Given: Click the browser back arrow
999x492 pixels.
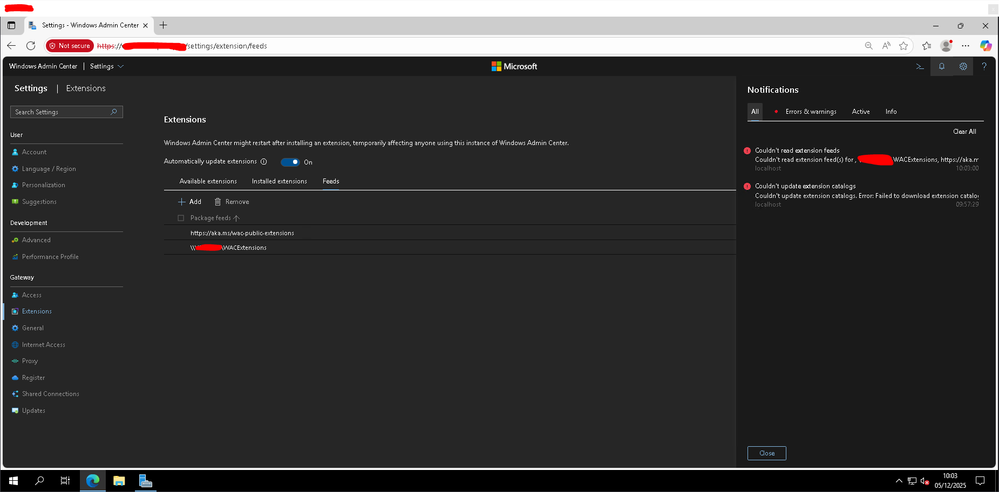Looking at the screenshot, I should pos(11,46).
